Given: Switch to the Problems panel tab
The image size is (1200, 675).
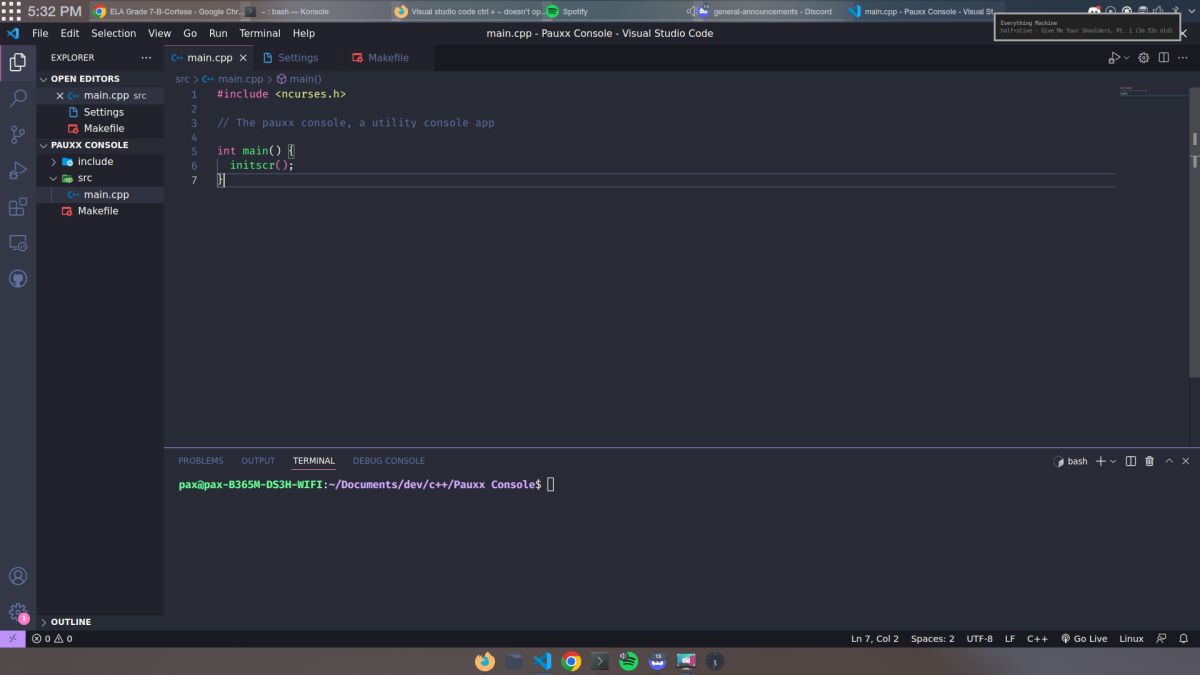Looking at the screenshot, I should pos(201,461).
